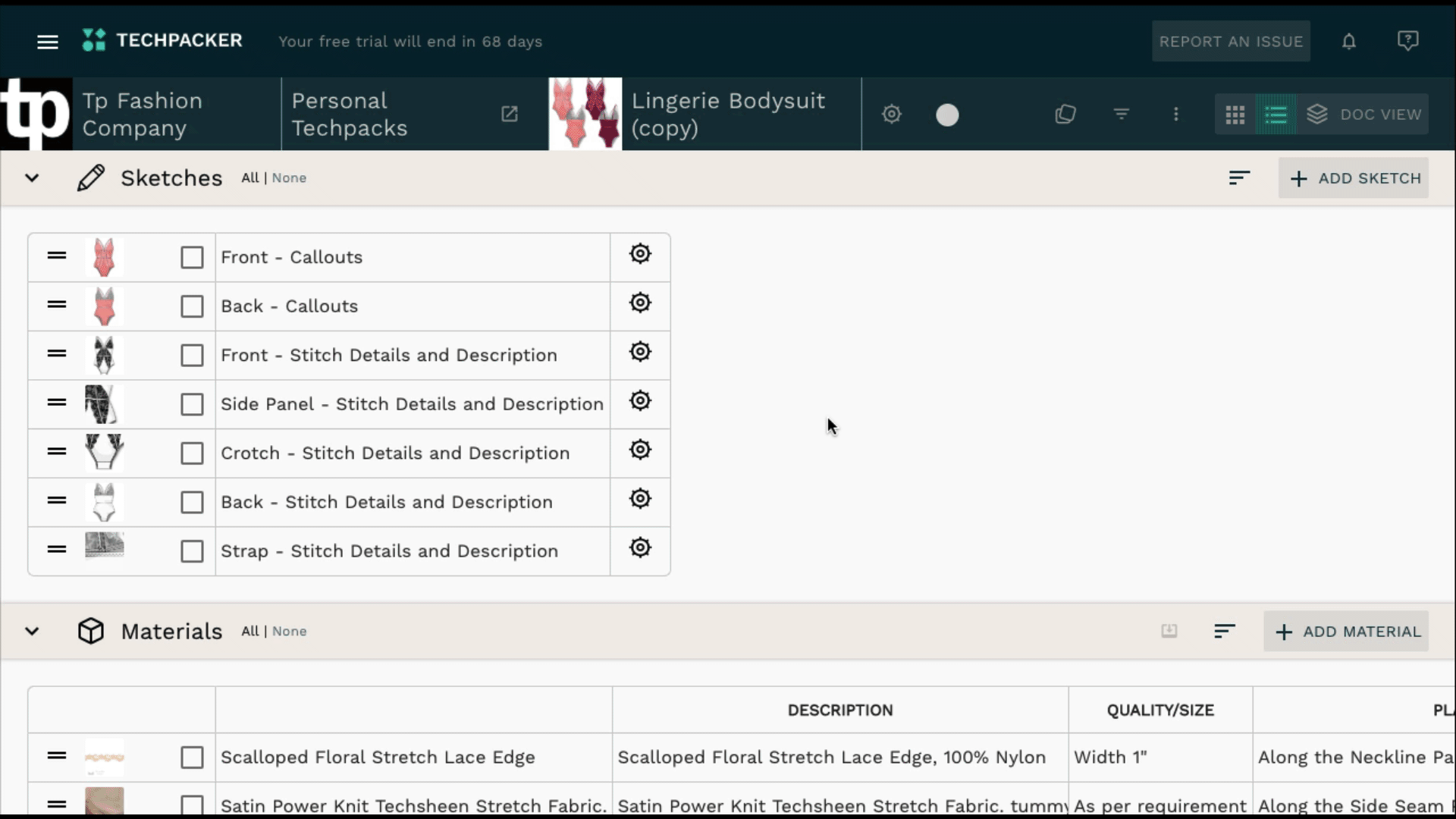Click drag handle of Back - Callouts row
Image resolution: width=1456 pixels, height=819 pixels.
(57, 305)
